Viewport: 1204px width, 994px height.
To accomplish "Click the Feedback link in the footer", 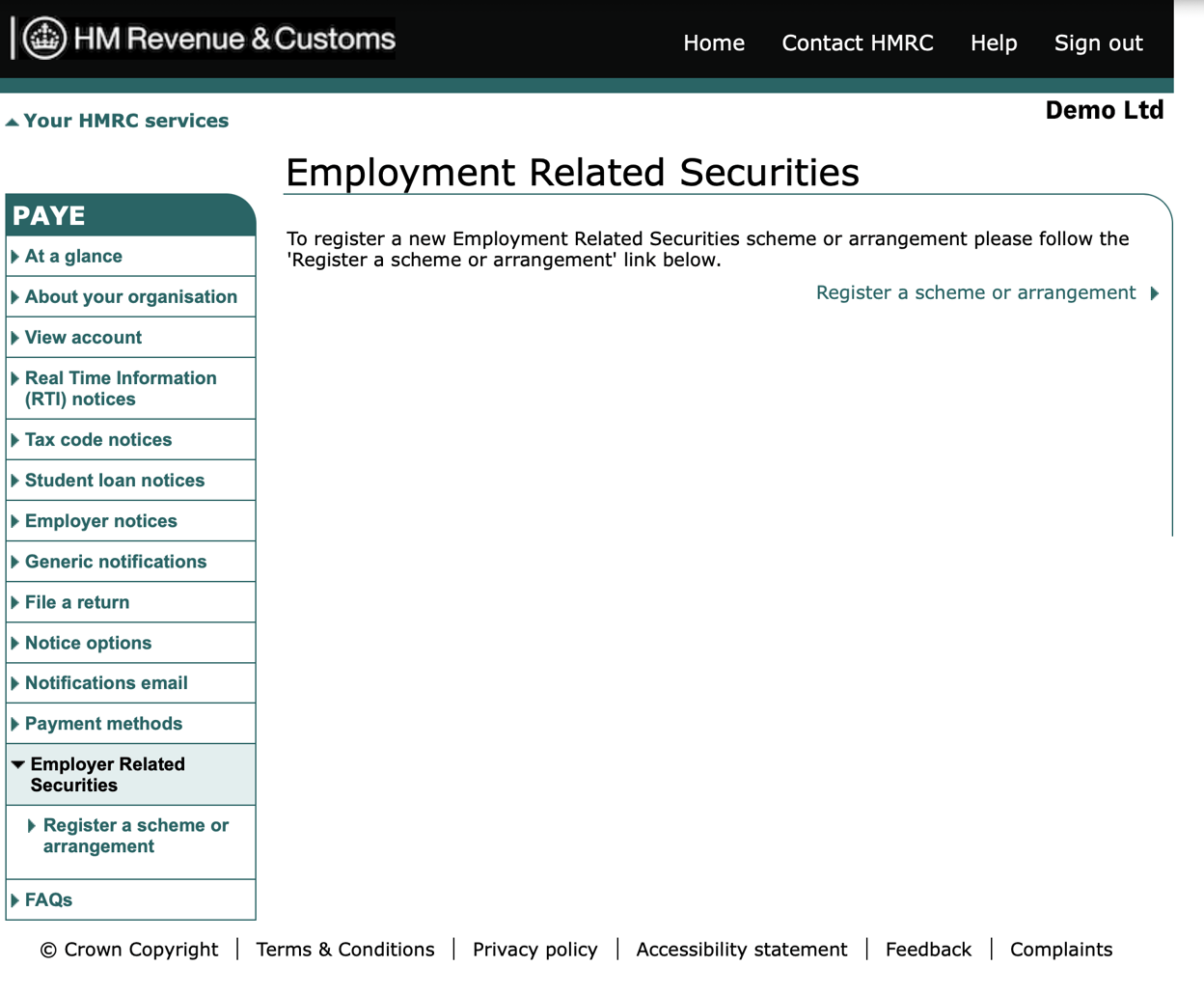I will pos(928,949).
